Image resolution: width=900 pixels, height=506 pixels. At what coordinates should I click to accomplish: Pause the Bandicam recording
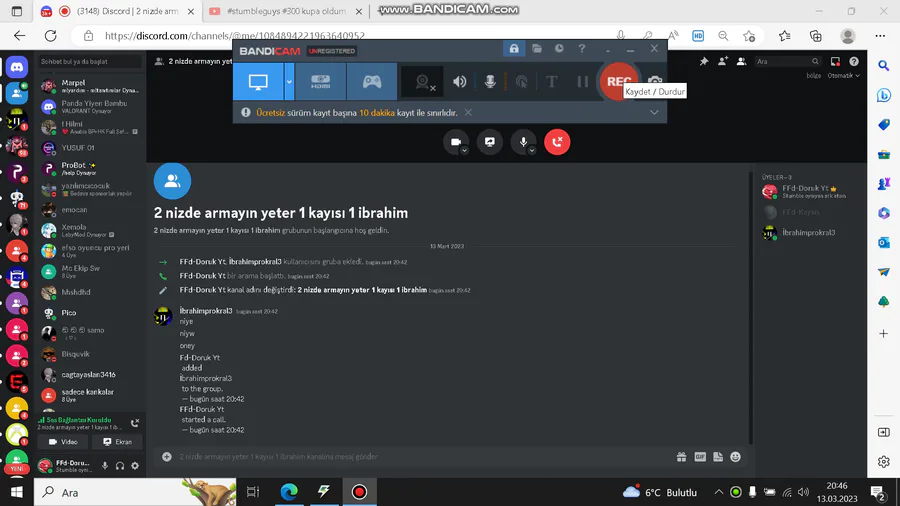click(582, 81)
